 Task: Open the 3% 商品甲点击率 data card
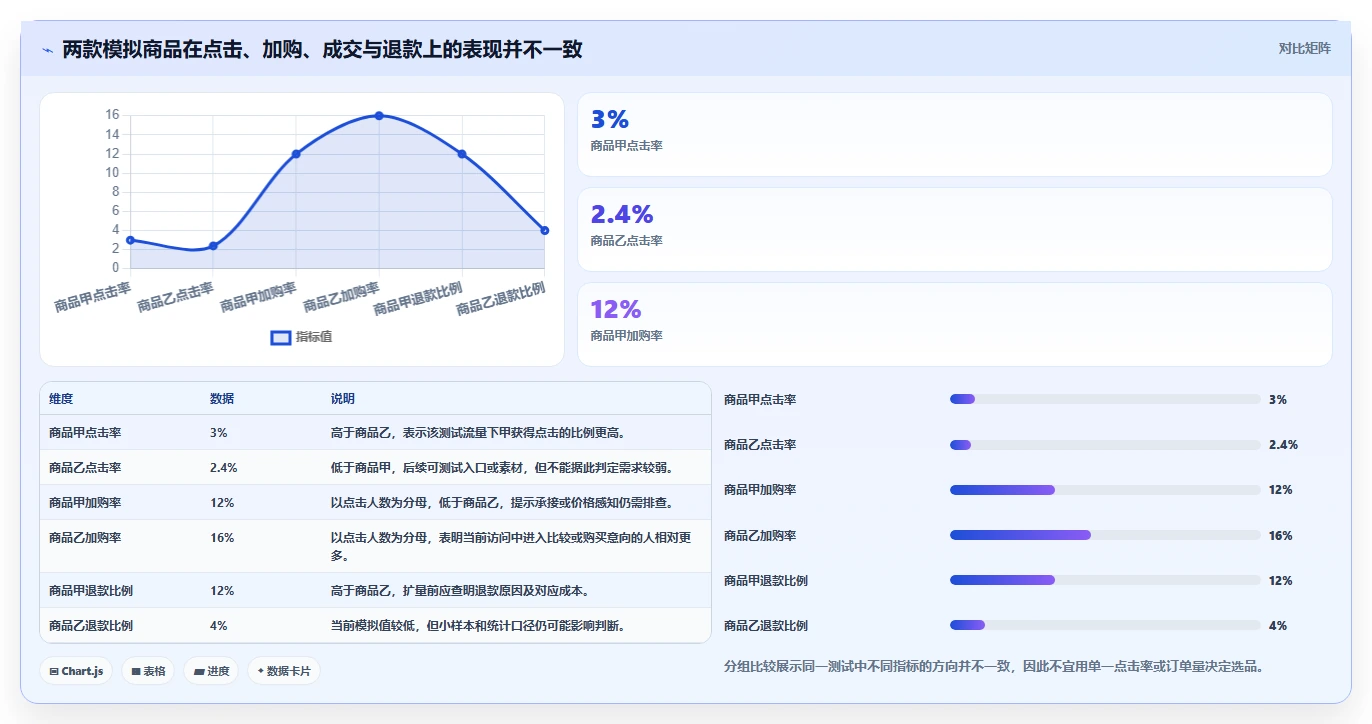tap(955, 135)
